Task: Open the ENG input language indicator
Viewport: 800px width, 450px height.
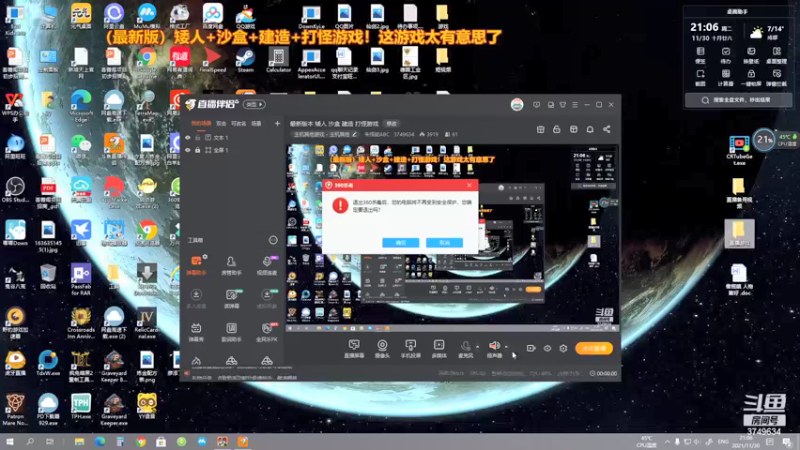Action: pyautogui.click(x=723, y=442)
